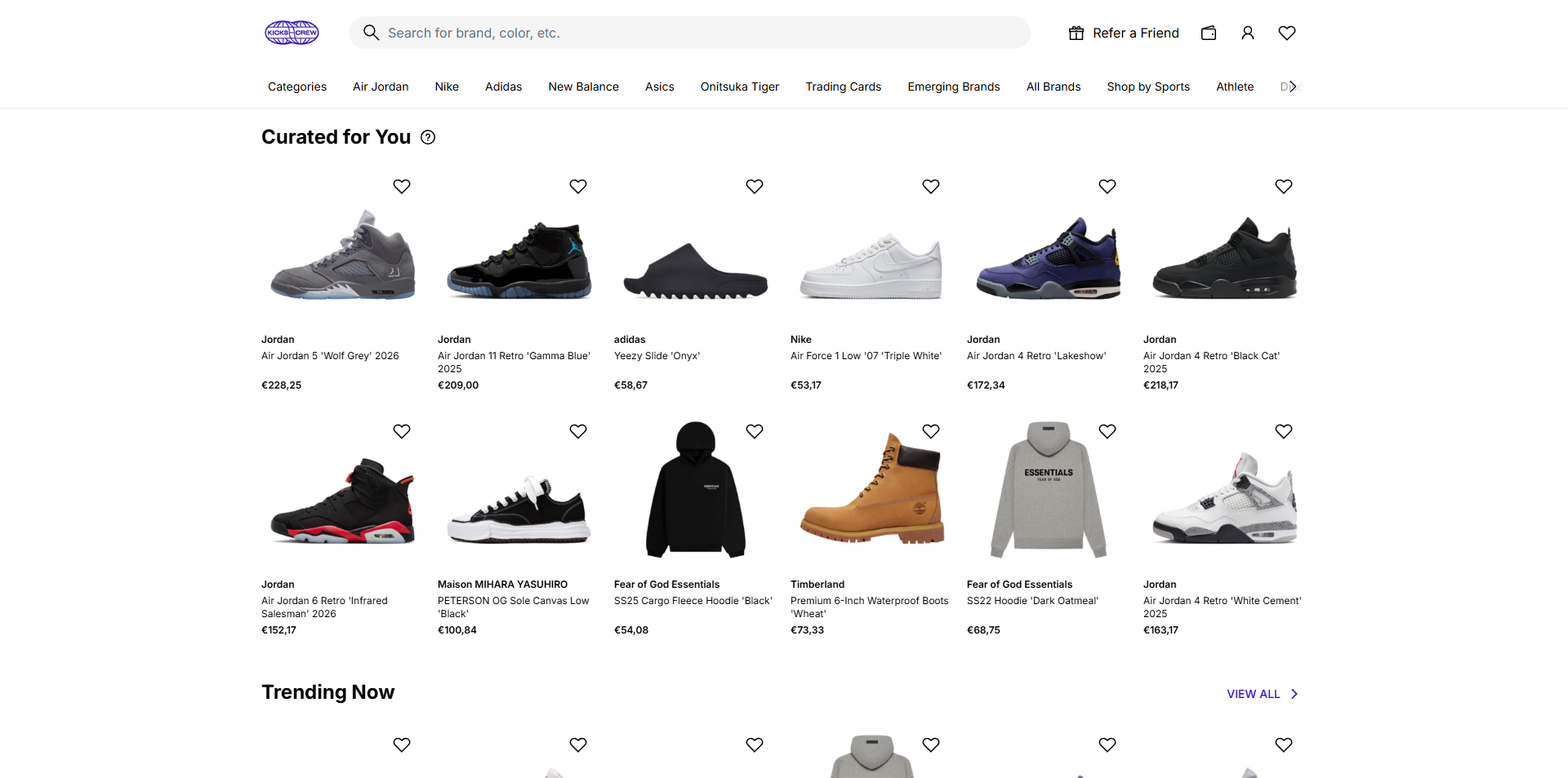Click the Kicks Crew logo
The height and width of the screenshot is (778, 1568).
tap(292, 33)
